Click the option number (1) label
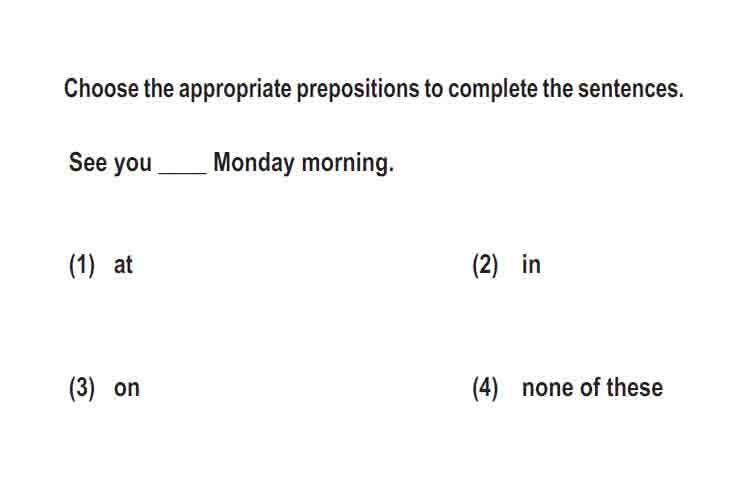This screenshot has height=500, width=750. coord(82,266)
